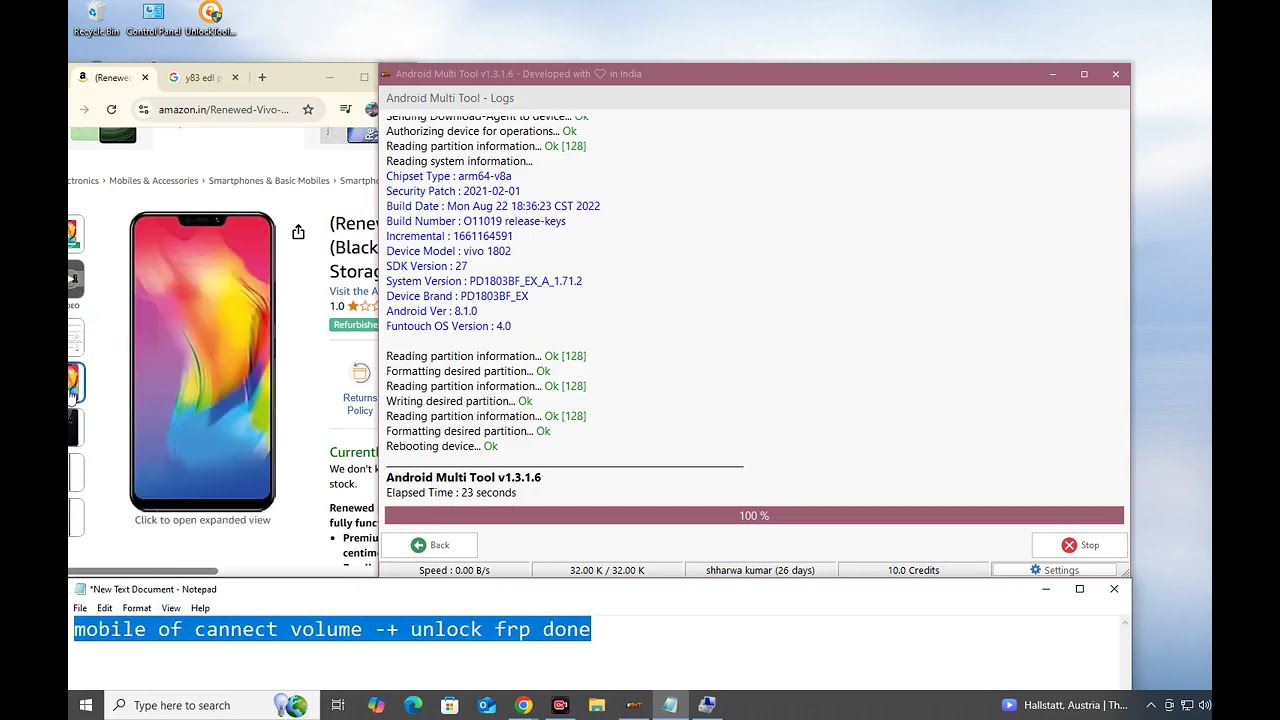Click the 'Speed : 0.00 B/s' status entry

(x=454, y=570)
